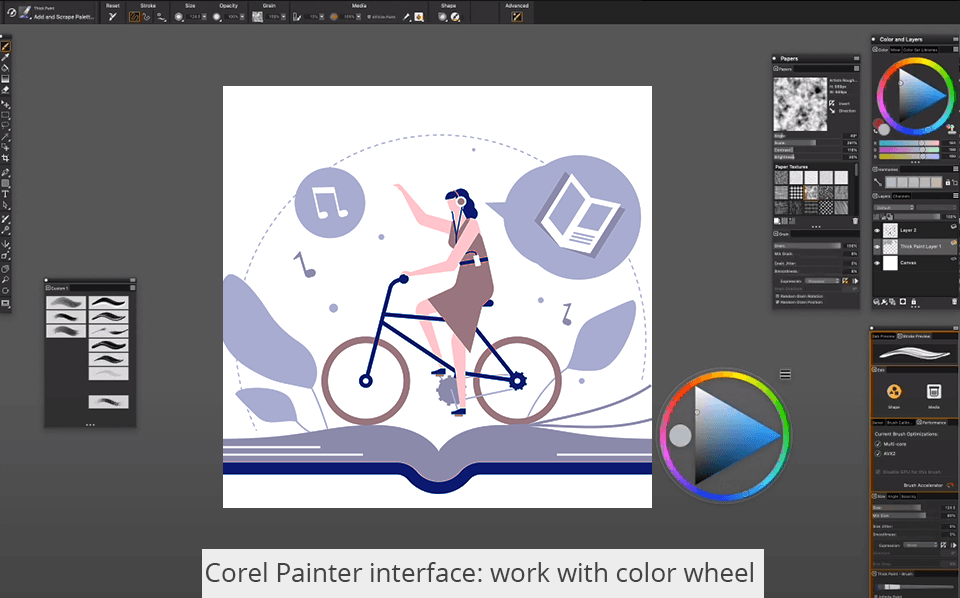Open the Advanced brush controls icon
Viewport: 960px width, 598px height.
point(517,17)
